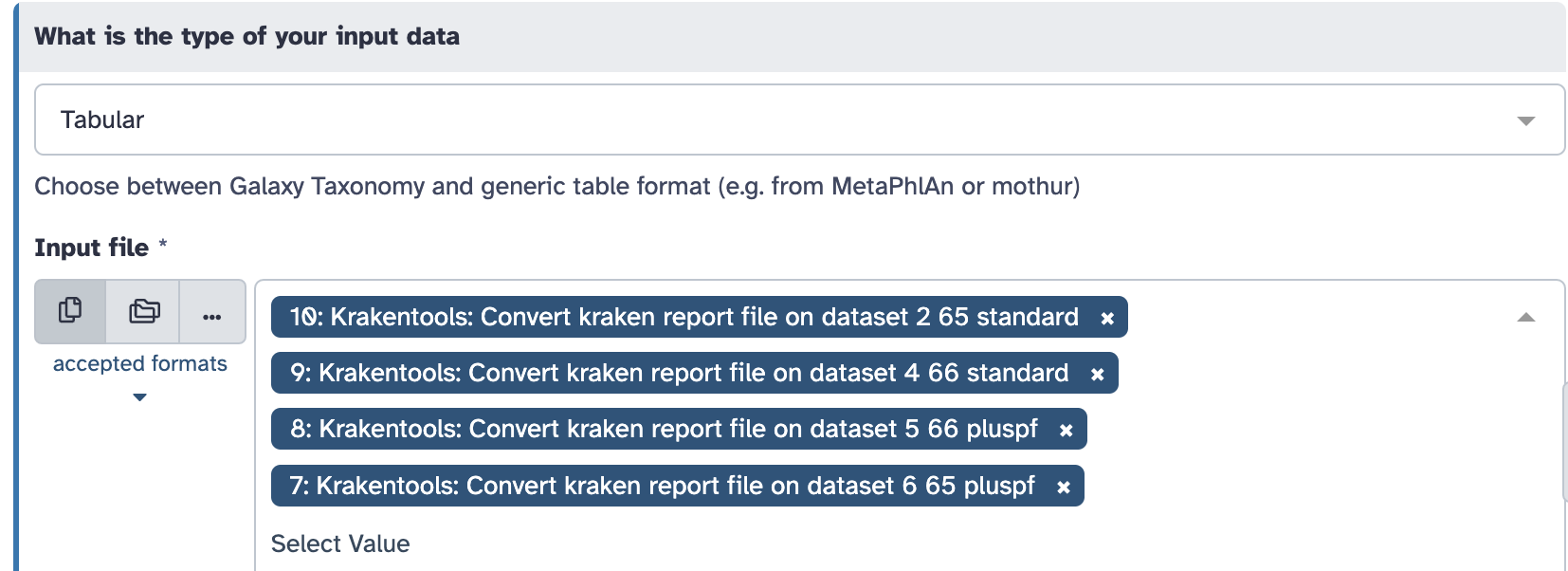
Task: Click the dataset 2 65 standard tag
Action: [684, 317]
